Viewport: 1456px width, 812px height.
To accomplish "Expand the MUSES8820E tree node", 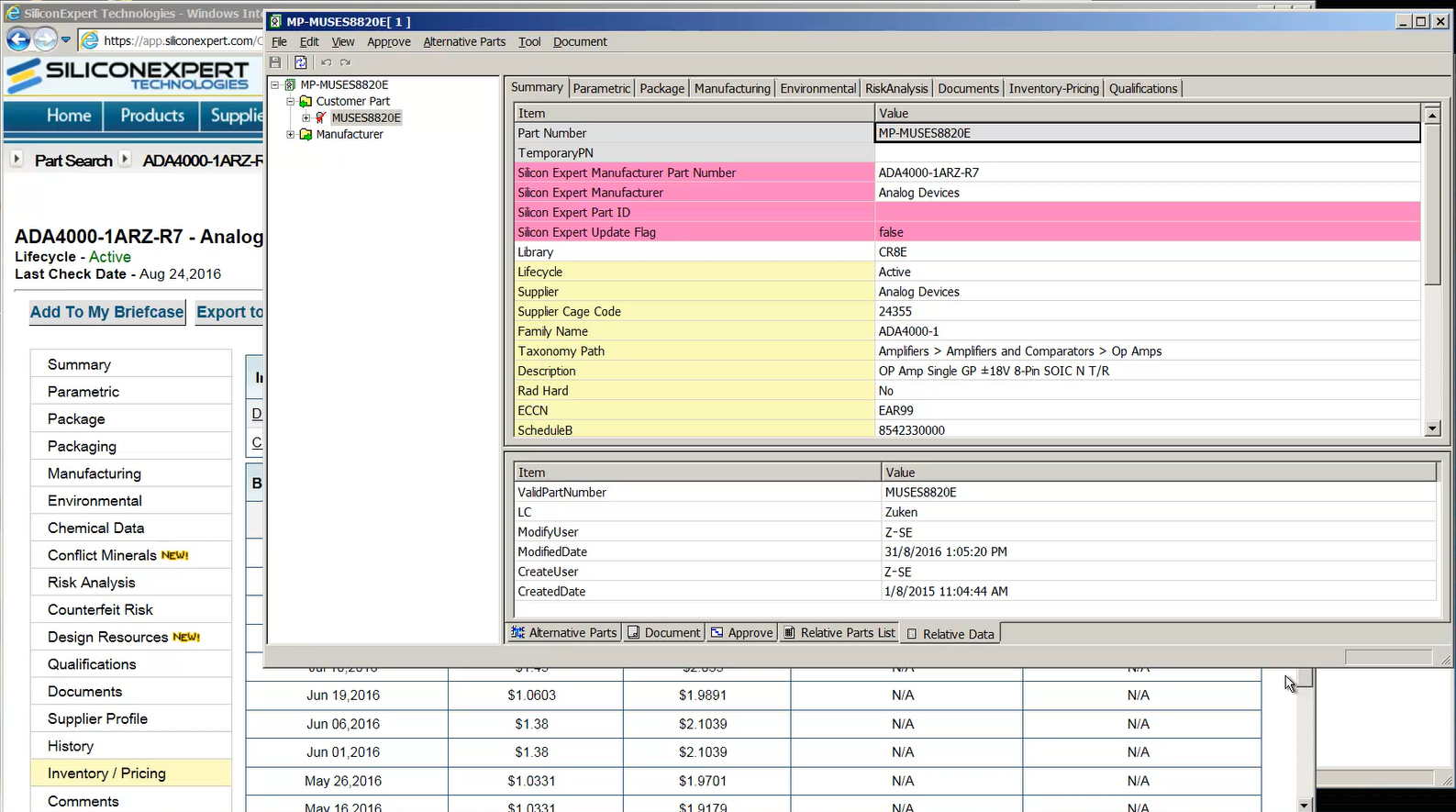I will pyautogui.click(x=306, y=117).
